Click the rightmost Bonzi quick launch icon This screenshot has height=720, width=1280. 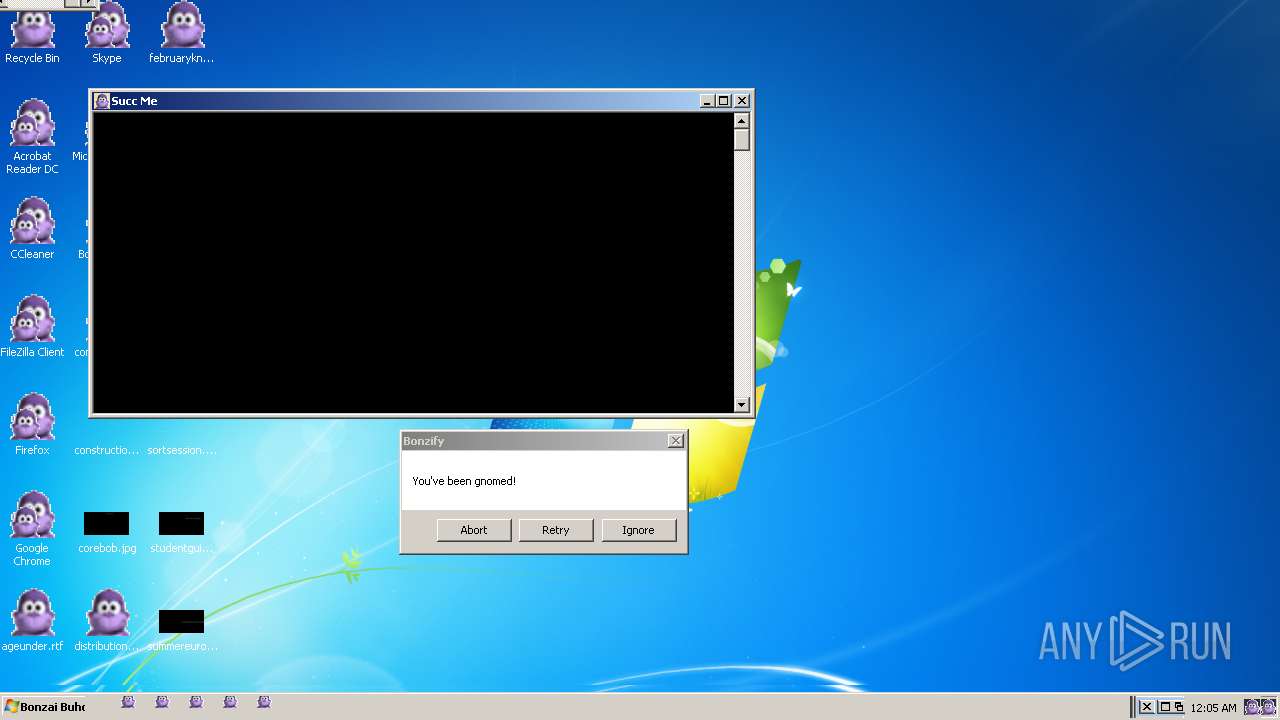click(264, 702)
